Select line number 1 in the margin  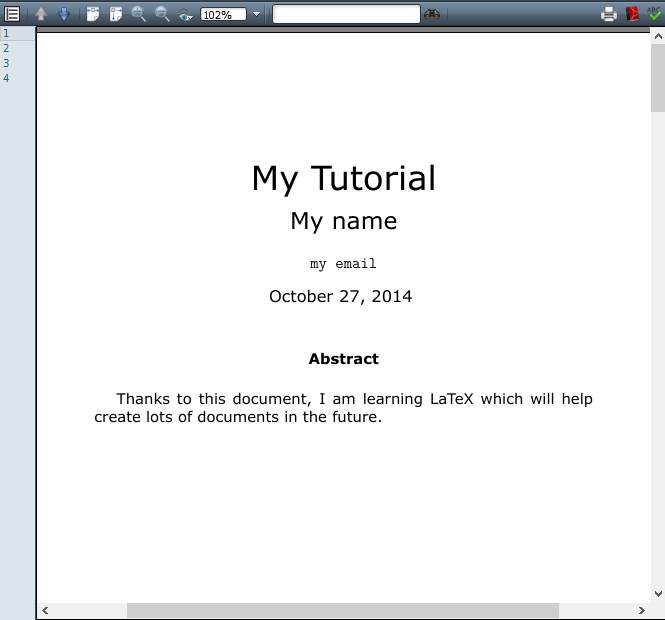6,33
